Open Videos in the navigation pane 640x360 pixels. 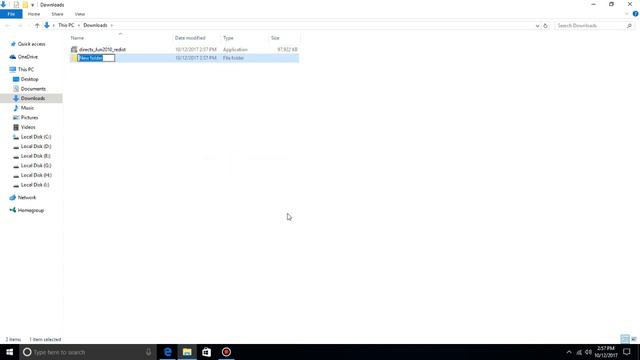pyautogui.click(x=28, y=127)
